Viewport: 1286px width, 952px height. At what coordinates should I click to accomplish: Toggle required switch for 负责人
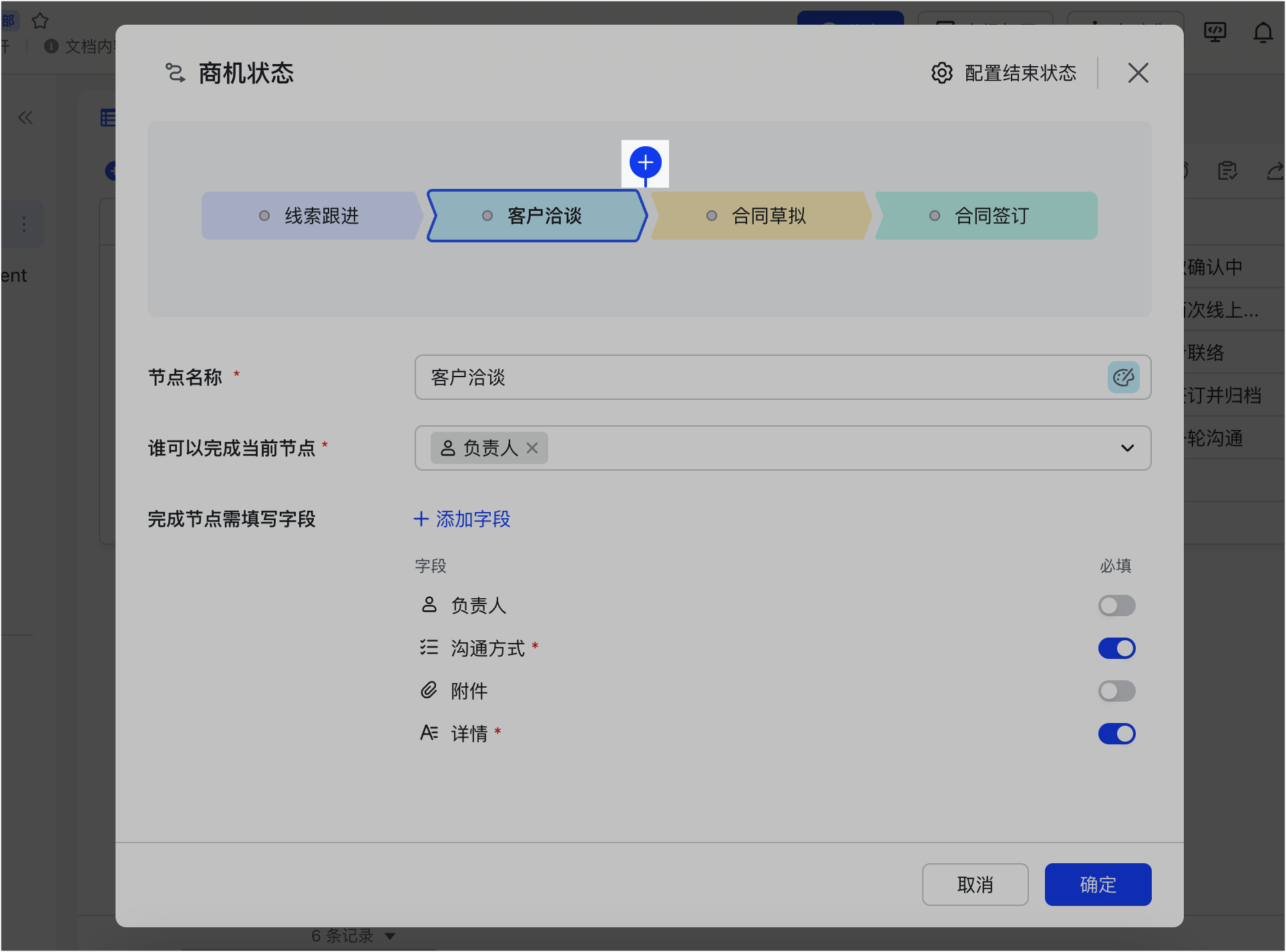point(1116,606)
